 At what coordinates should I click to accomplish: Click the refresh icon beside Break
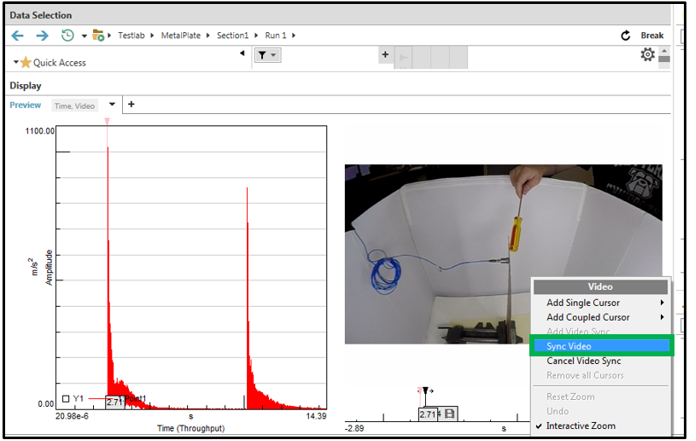[626, 35]
